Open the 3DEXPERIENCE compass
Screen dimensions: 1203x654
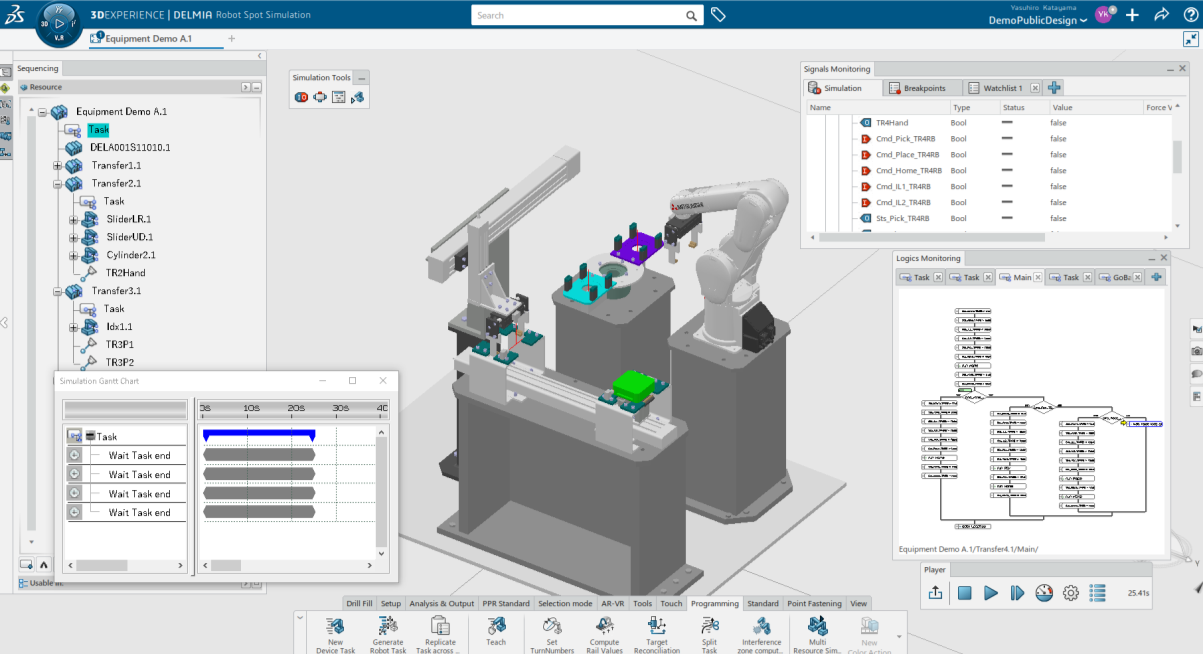pyautogui.click(x=58, y=22)
